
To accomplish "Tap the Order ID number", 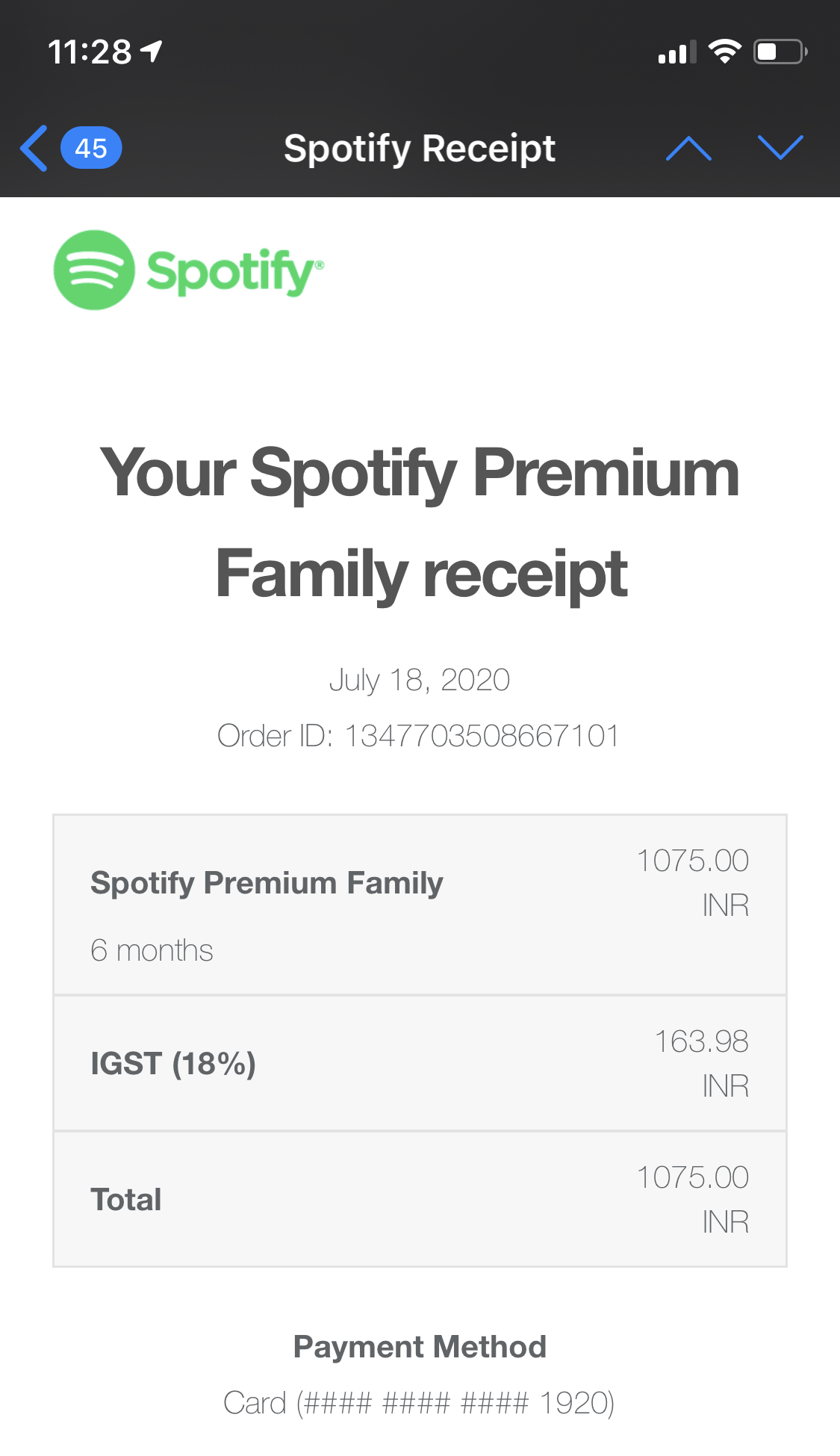I will click(481, 736).
